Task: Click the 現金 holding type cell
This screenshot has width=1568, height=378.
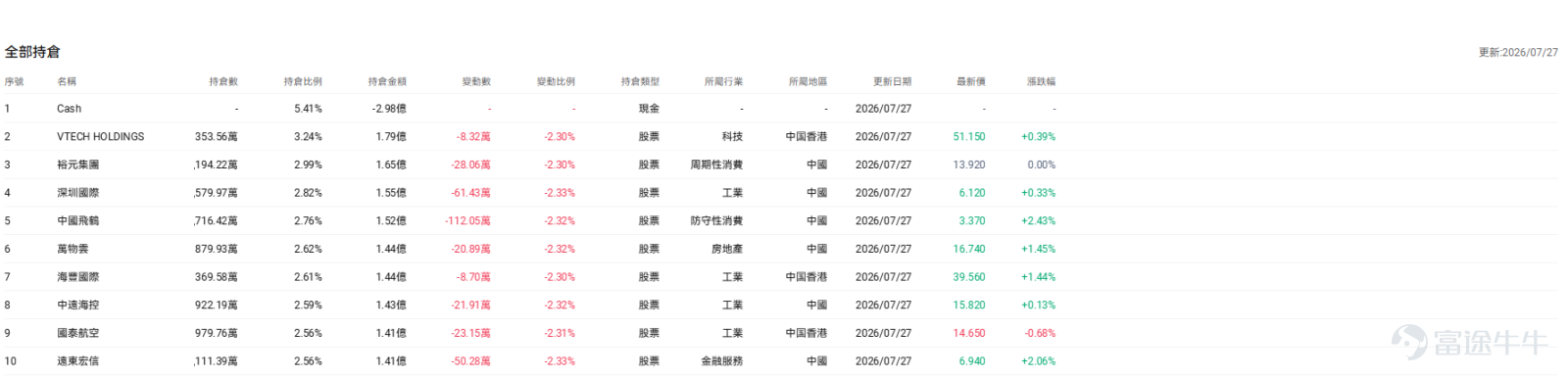Action: tap(649, 109)
